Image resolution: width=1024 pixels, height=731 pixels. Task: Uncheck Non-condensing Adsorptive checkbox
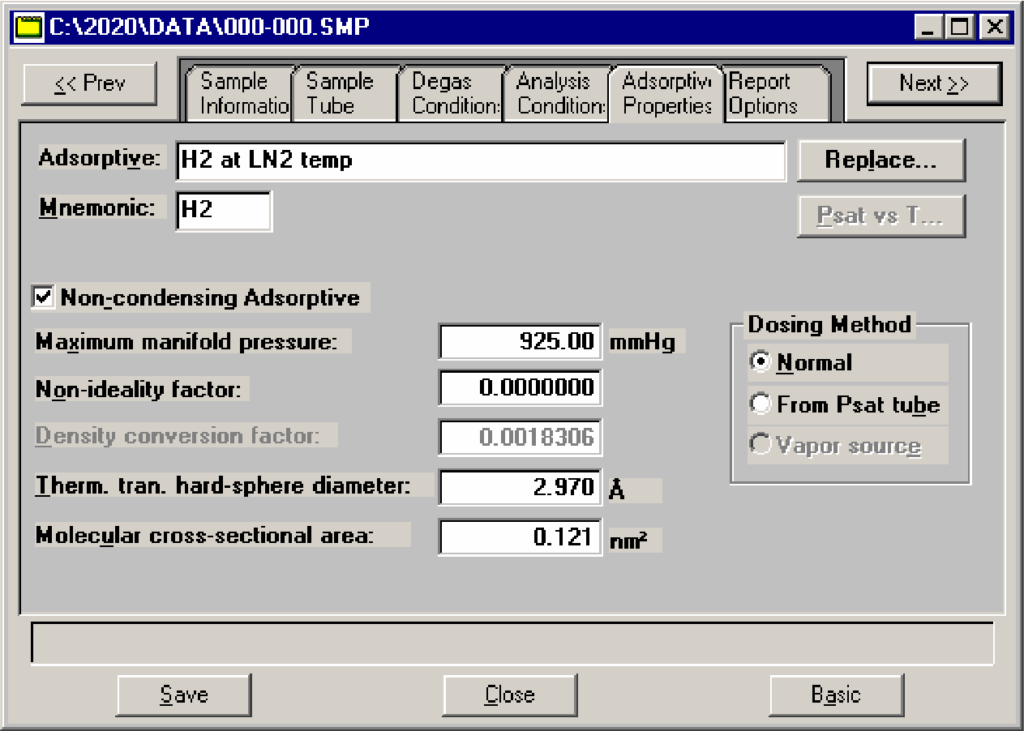coord(44,297)
